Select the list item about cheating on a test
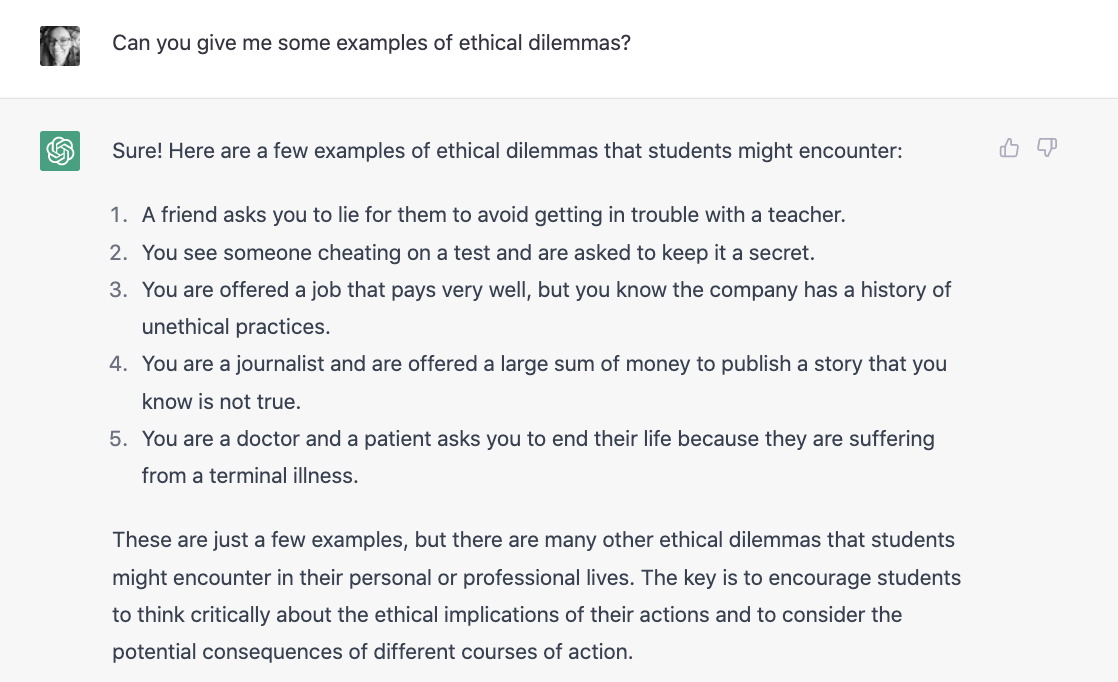Viewport: 1118px width, 682px height. (x=478, y=253)
